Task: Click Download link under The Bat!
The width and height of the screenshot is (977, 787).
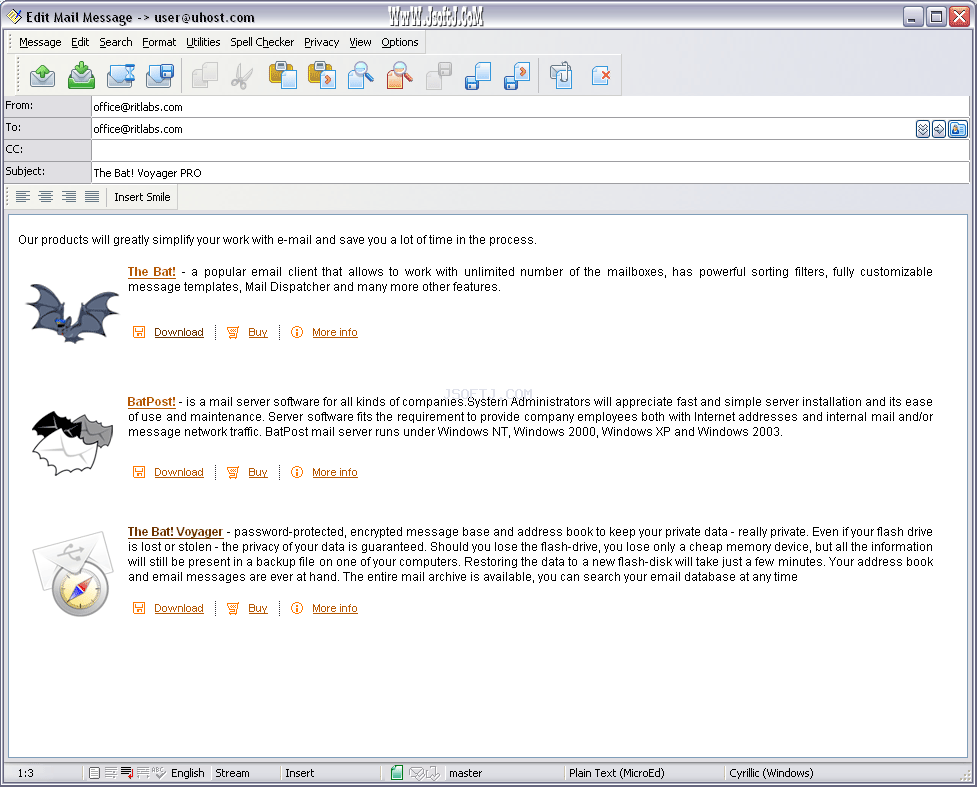Action: coord(179,332)
